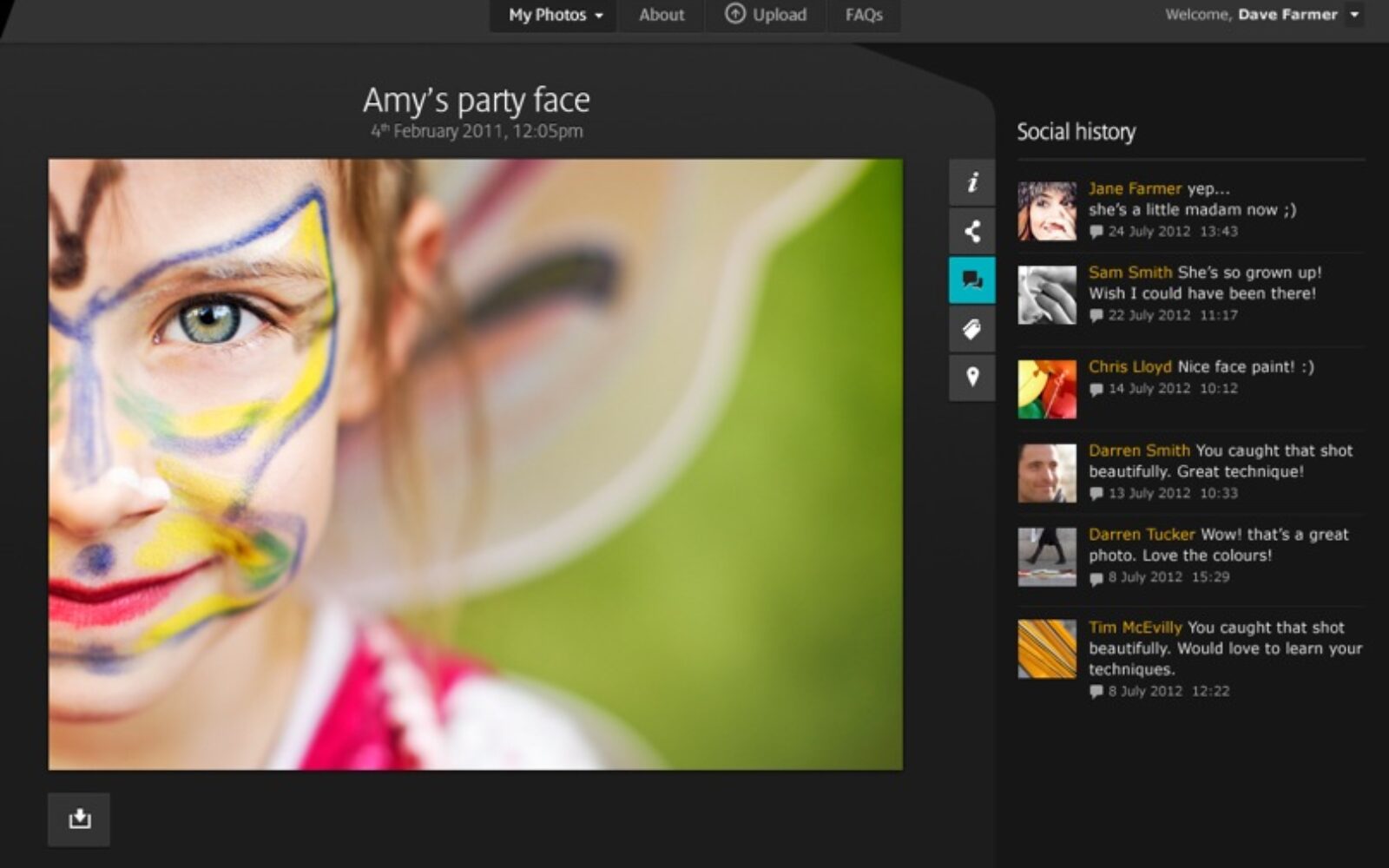Click the Dave Farmer username

point(1287,15)
